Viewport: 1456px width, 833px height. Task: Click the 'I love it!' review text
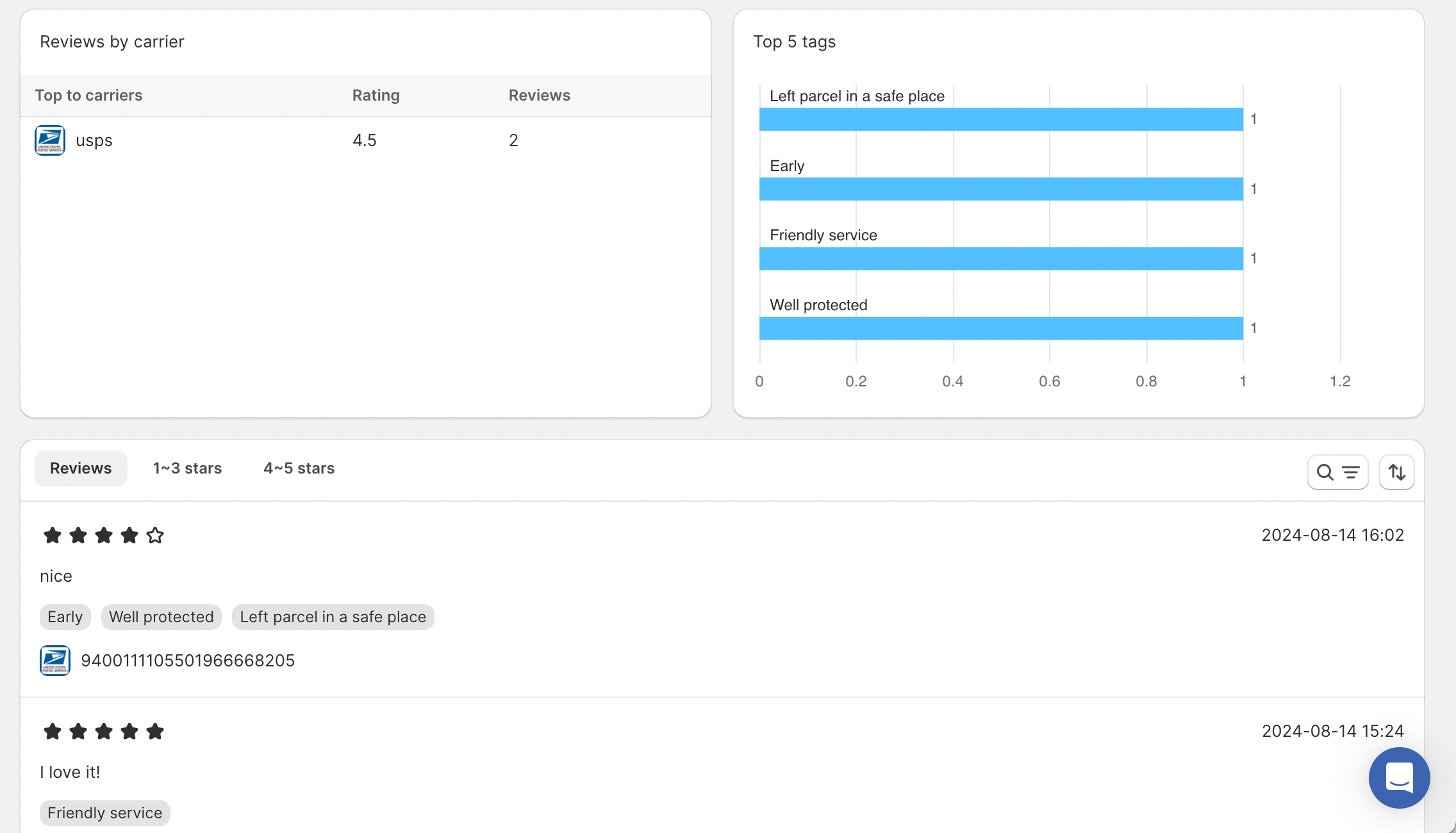(x=70, y=772)
